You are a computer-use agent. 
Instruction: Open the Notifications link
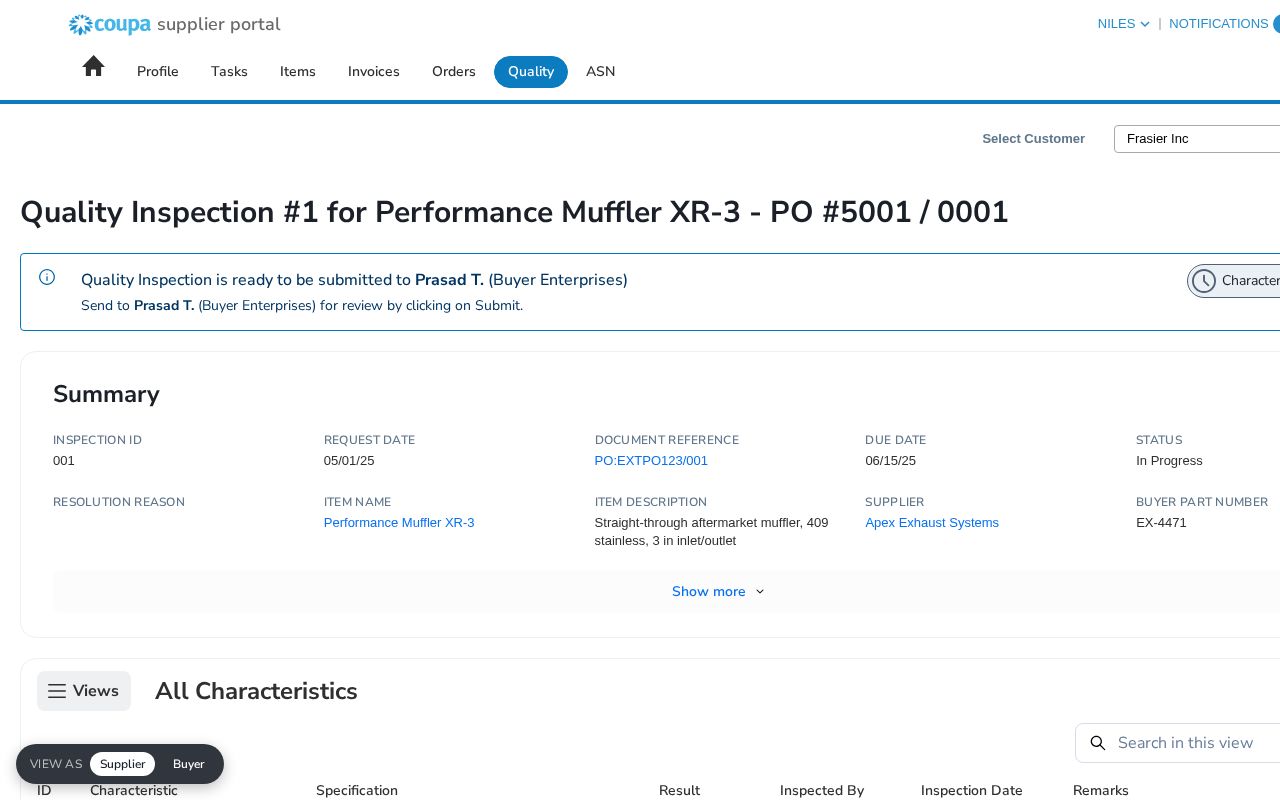[1219, 24]
